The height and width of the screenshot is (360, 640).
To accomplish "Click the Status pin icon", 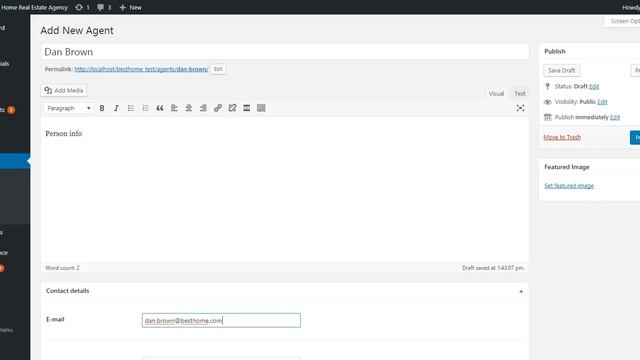I will click(547, 86).
